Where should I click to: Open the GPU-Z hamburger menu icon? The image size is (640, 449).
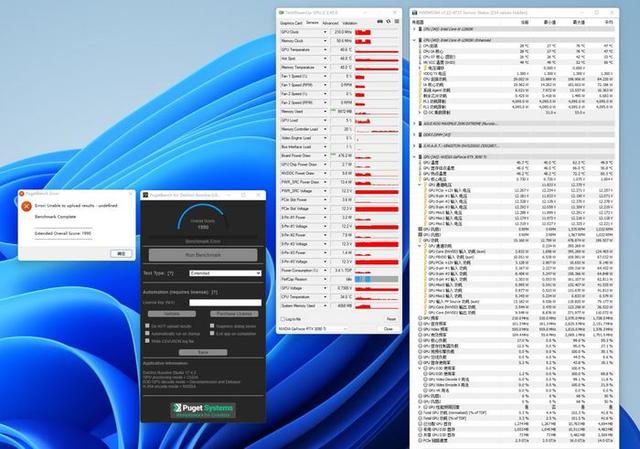pos(396,22)
